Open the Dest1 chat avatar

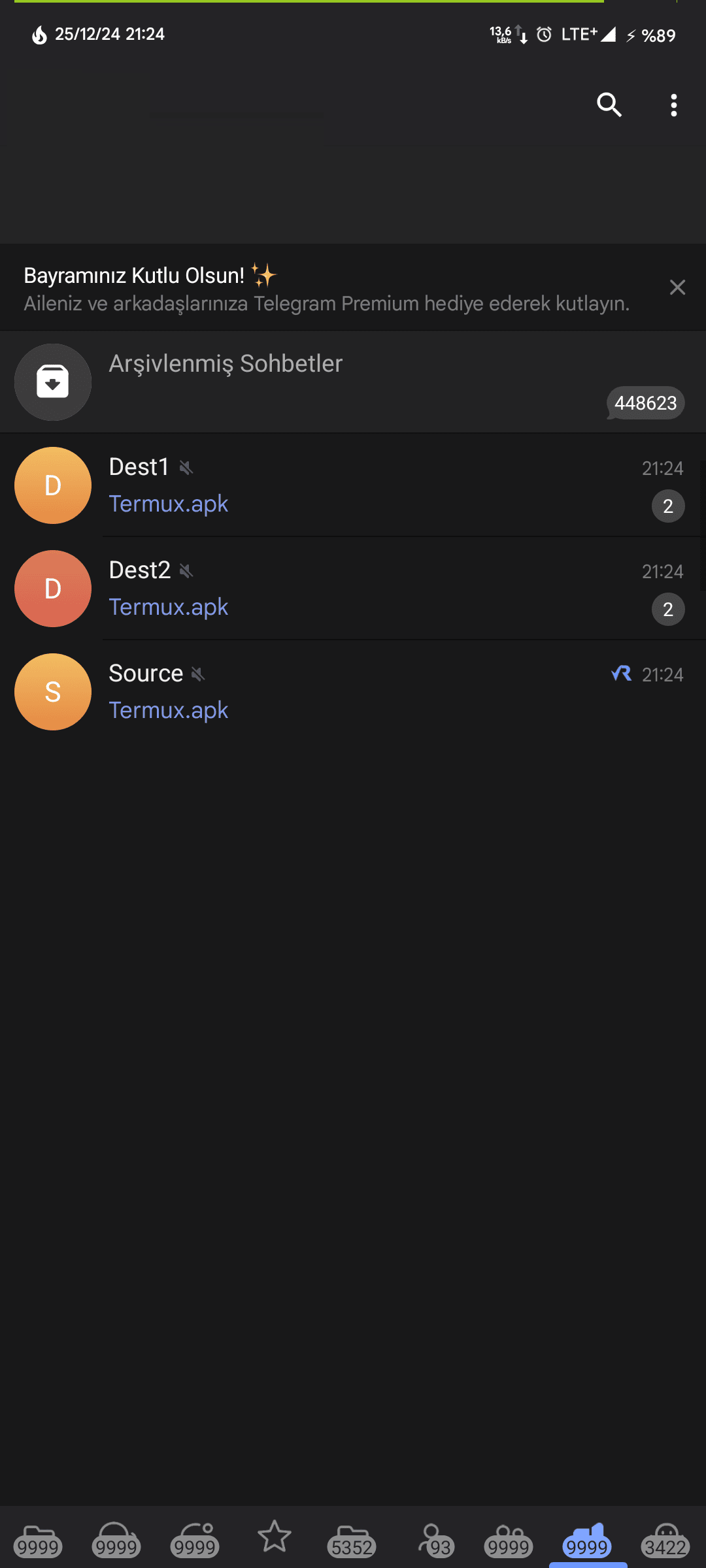(53, 485)
